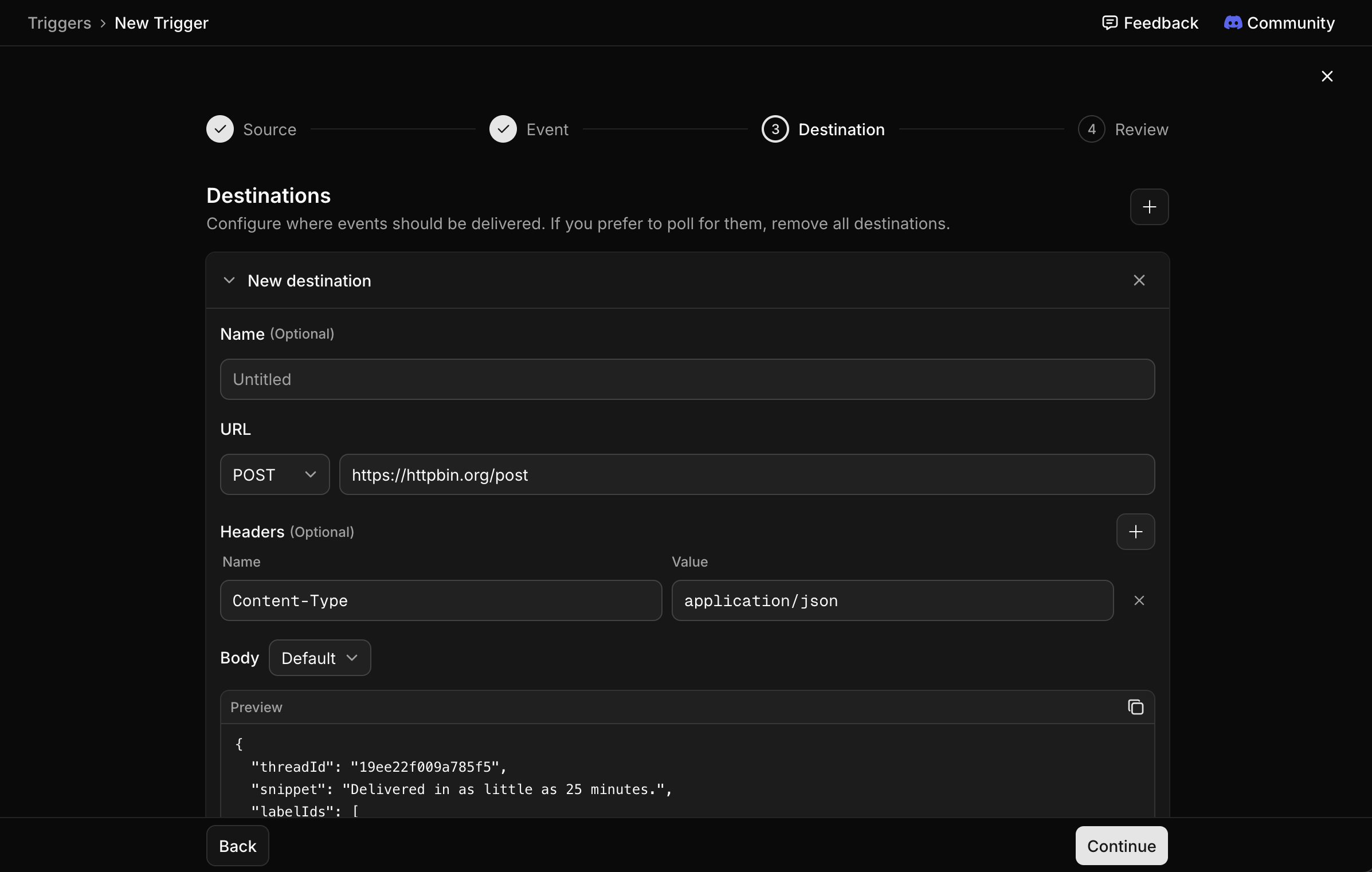Edit the Content-Type header name field
1372x872 pixels.
(x=441, y=600)
